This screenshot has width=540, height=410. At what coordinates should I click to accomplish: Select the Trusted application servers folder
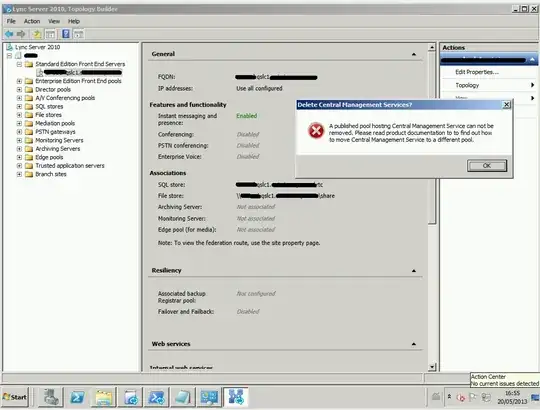coord(70,166)
